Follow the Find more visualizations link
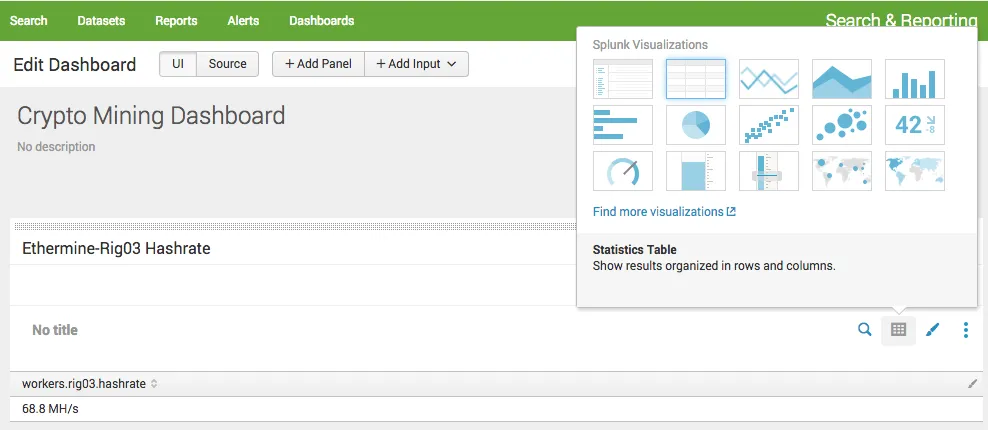The image size is (988, 430). (x=664, y=212)
